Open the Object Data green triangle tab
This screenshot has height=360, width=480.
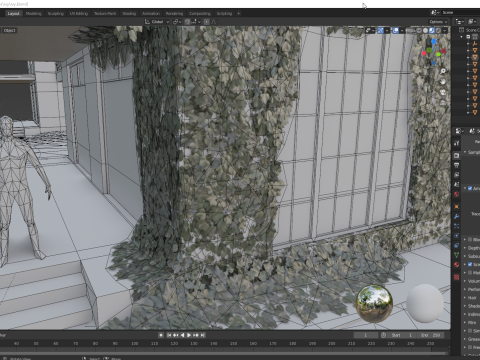pyautogui.click(x=456, y=255)
